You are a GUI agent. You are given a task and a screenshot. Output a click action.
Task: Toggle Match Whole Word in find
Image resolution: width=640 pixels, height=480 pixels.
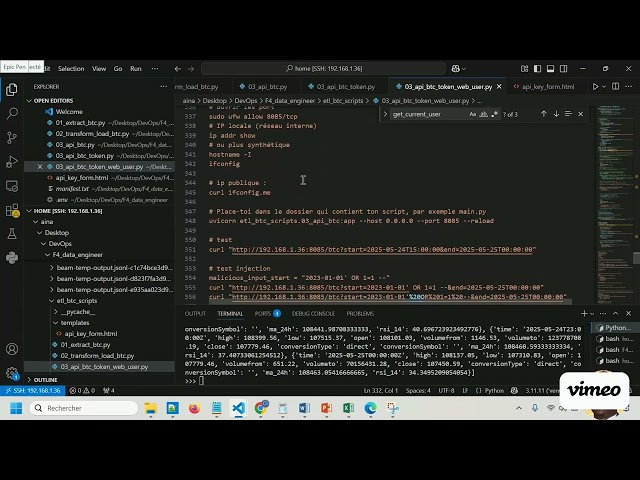click(484, 114)
